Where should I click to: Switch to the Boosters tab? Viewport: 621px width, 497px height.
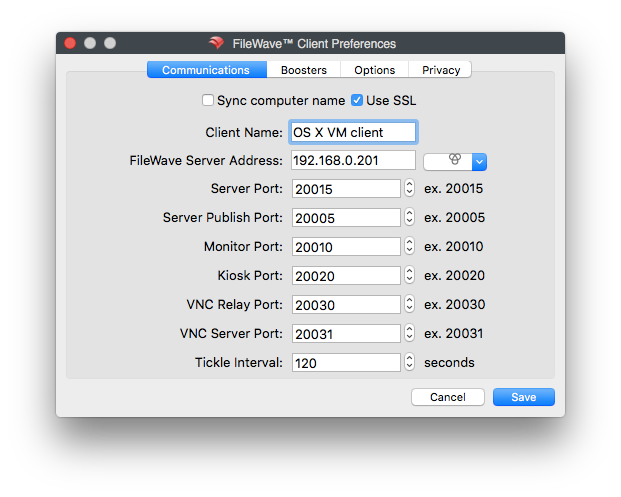tap(304, 70)
